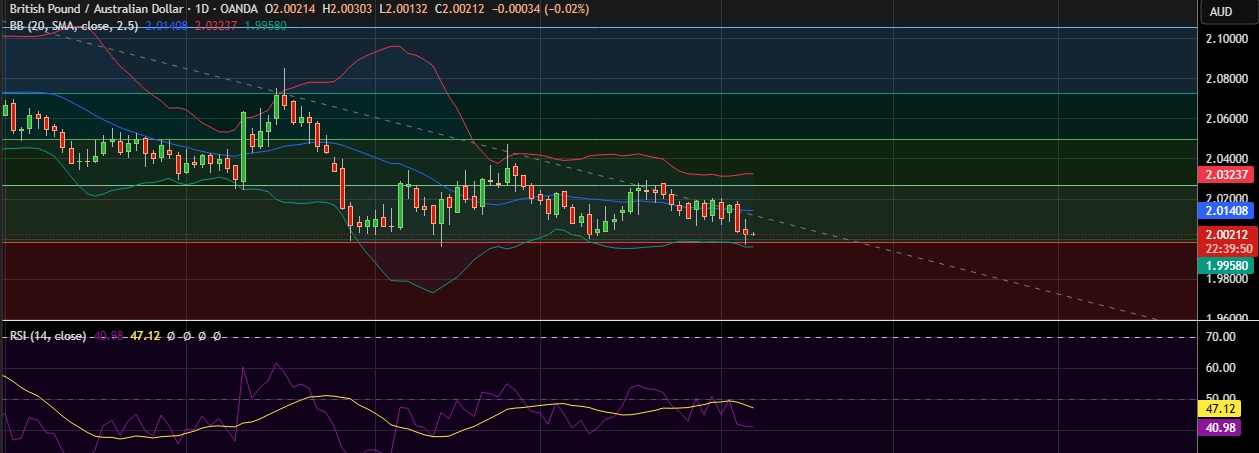The width and height of the screenshot is (1259, 453).
Task: Click the red 2.03237 upper band price label
Action: coord(1226,174)
